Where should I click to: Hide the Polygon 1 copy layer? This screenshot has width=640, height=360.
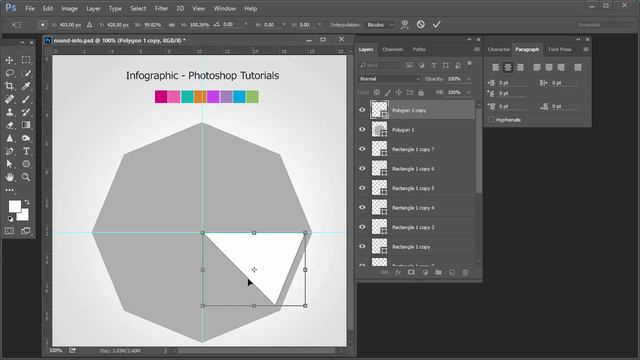pos(362,110)
